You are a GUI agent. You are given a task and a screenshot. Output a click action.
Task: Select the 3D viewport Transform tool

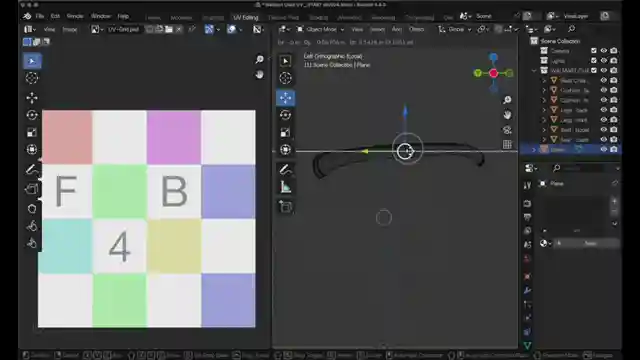point(285,149)
